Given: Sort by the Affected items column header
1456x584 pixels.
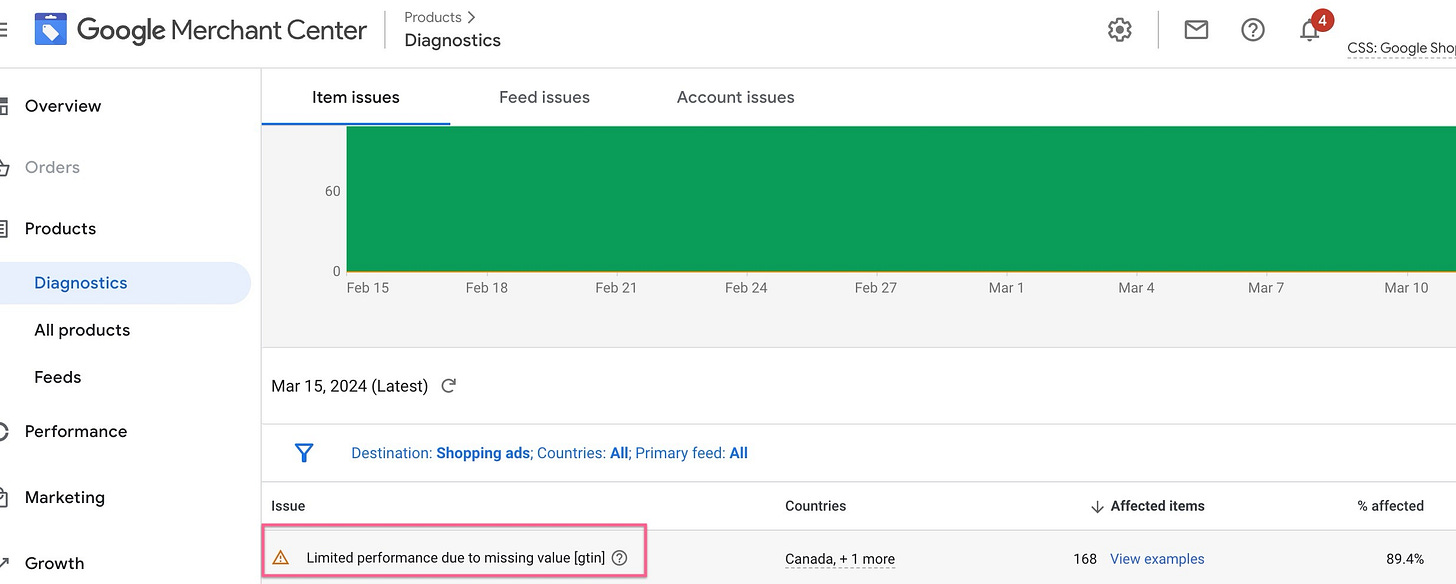Looking at the screenshot, I should click(1157, 506).
